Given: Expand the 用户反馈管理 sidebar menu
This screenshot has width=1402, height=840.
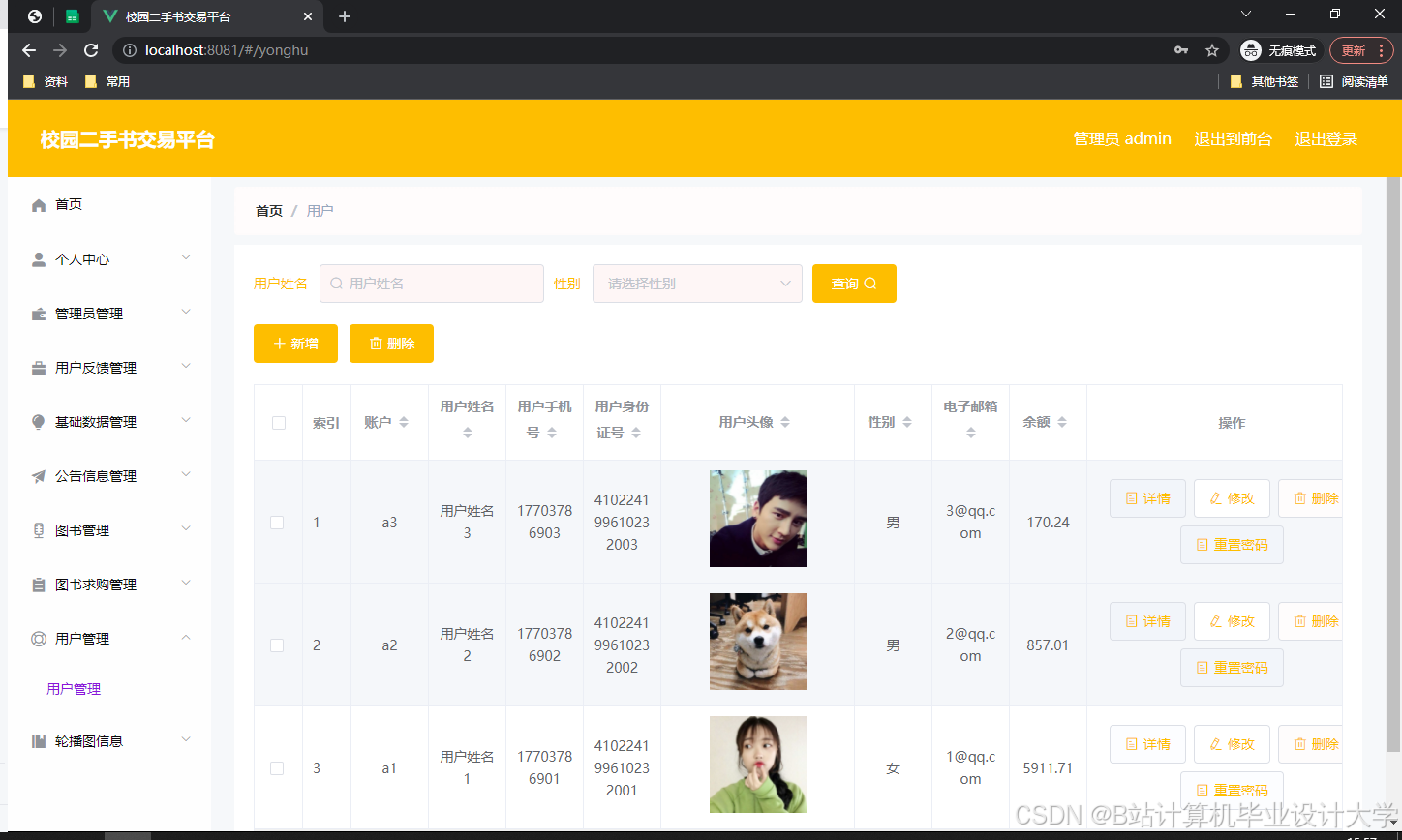Looking at the screenshot, I should 186,366.
